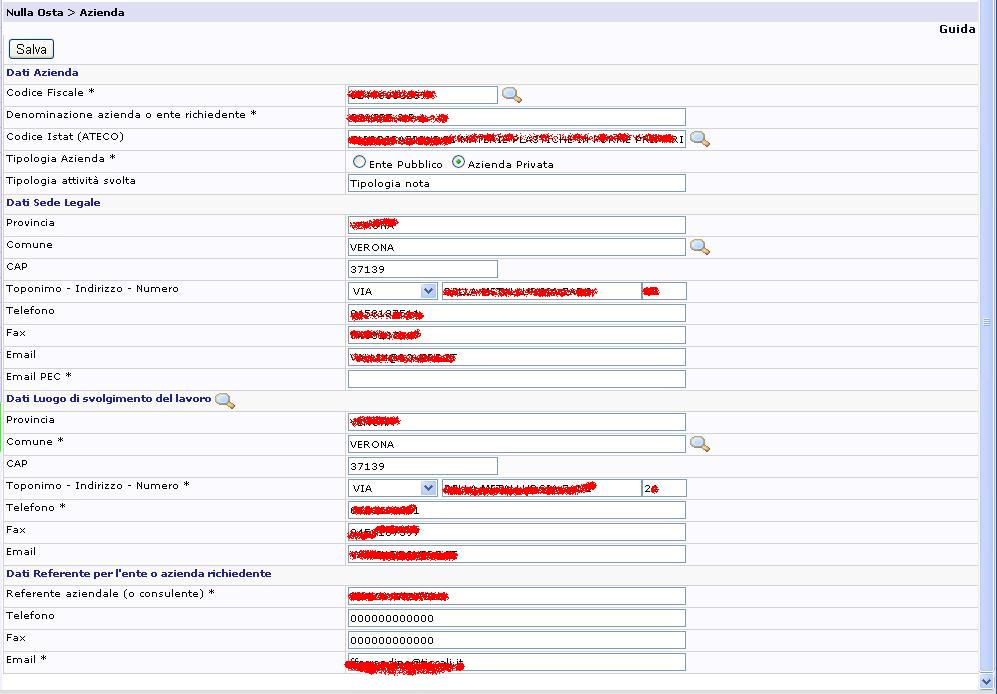Click the Email PEC input field
The width and height of the screenshot is (997, 694).
[516, 379]
